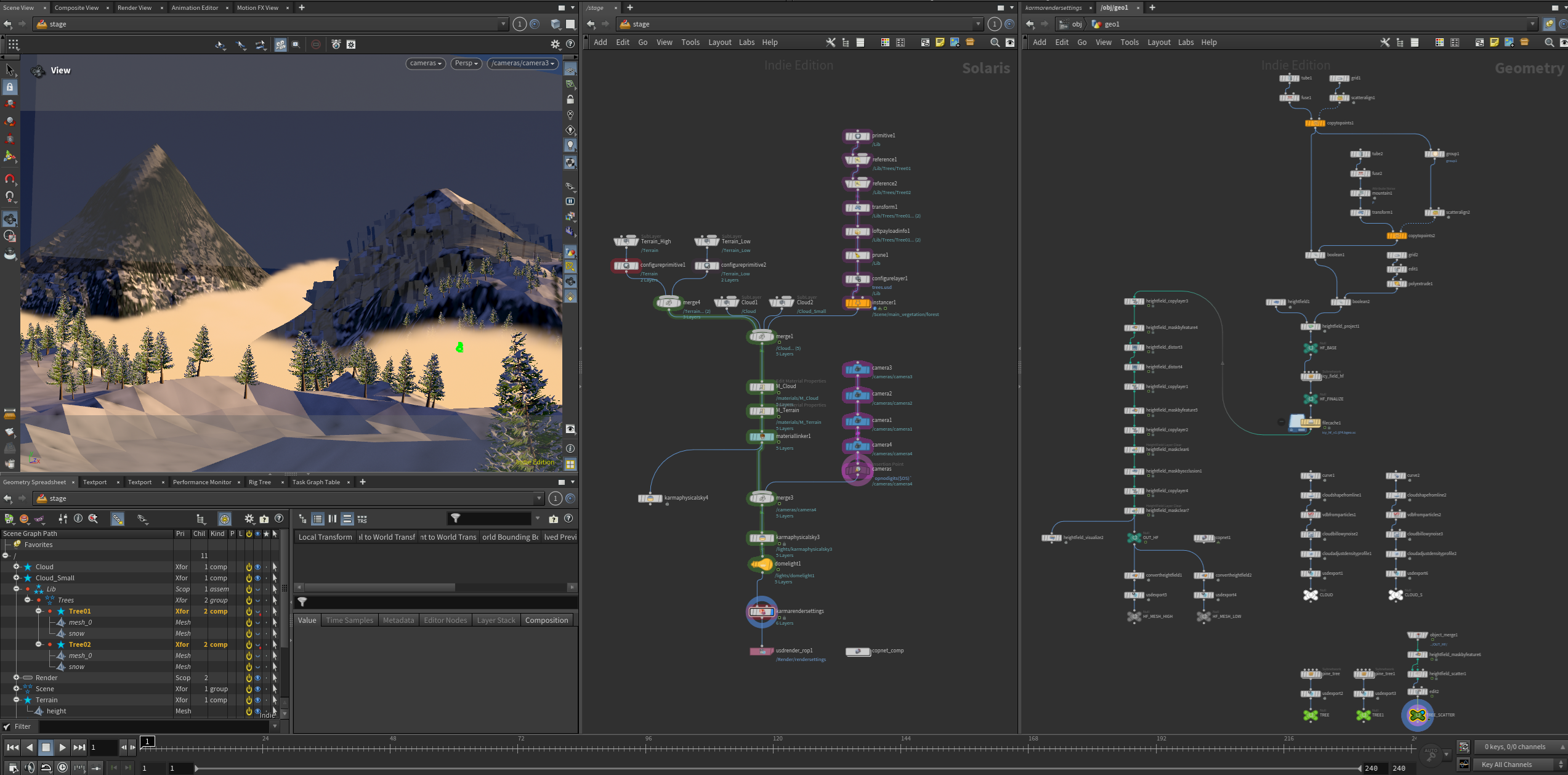The width and height of the screenshot is (1568, 775).
Task: Click the karmarendersettings node icon
Action: tap(762, 612)
